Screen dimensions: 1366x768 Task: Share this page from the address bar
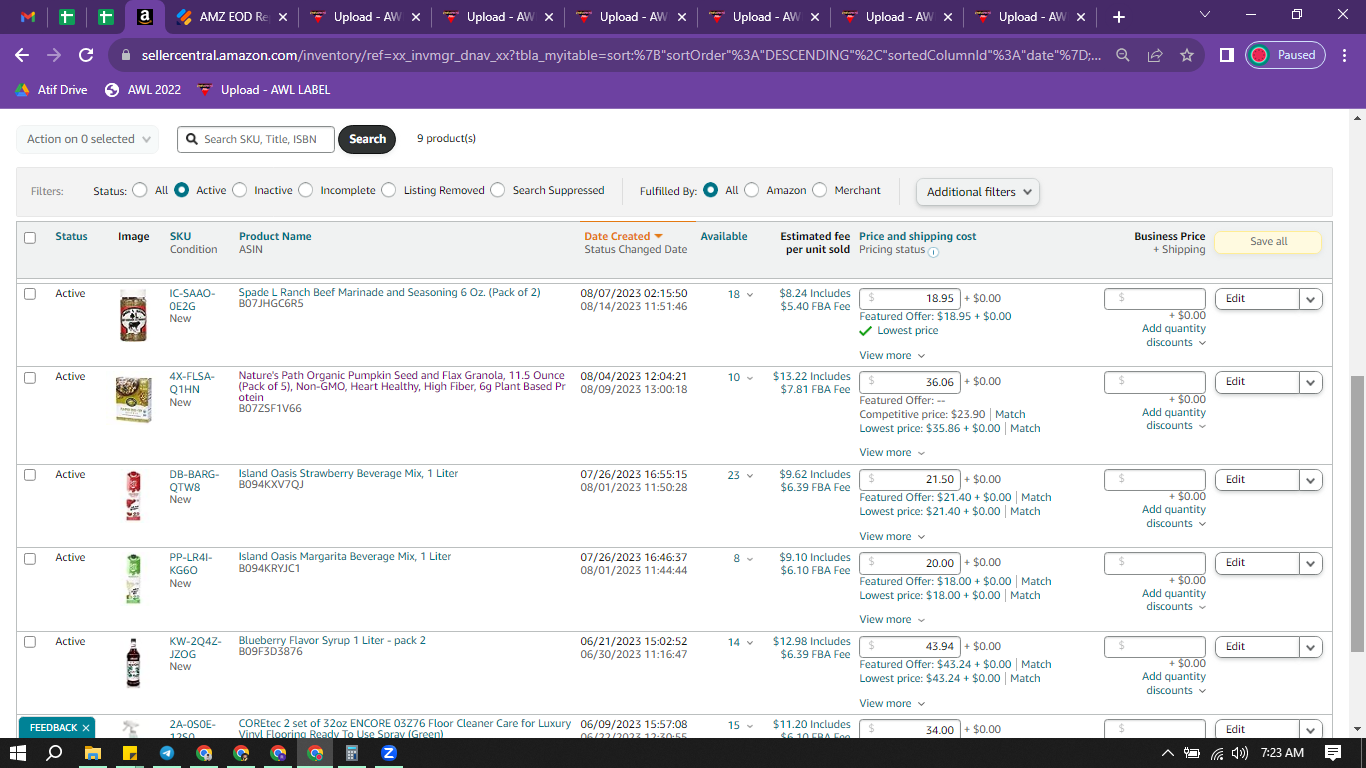(1155, 56)
